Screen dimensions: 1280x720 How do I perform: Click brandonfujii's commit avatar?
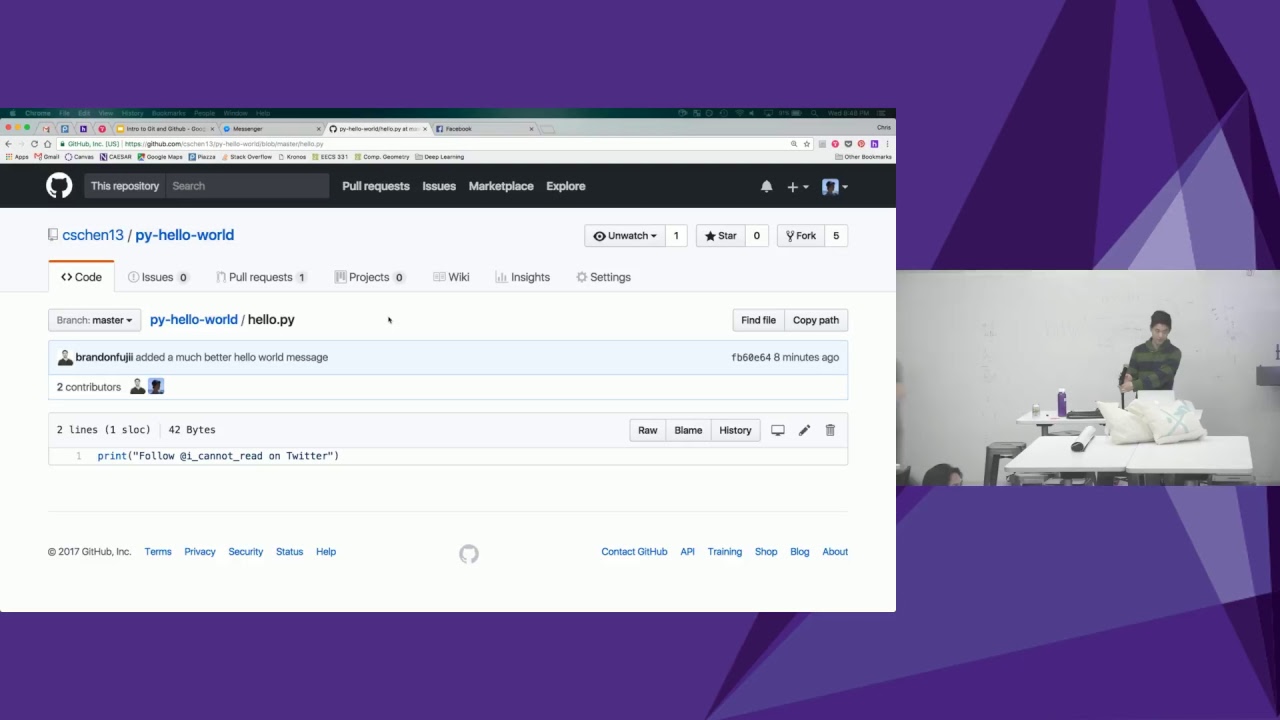click(x=65, y=357)
